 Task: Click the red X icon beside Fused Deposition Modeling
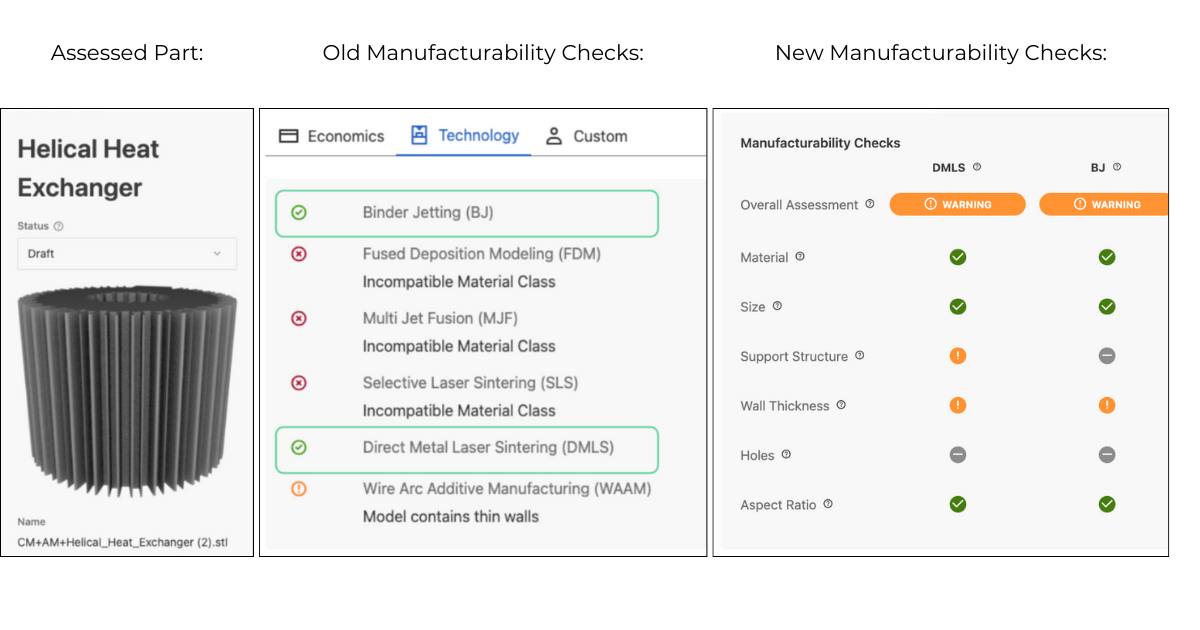pyautogui.click(x=298, y=254)
